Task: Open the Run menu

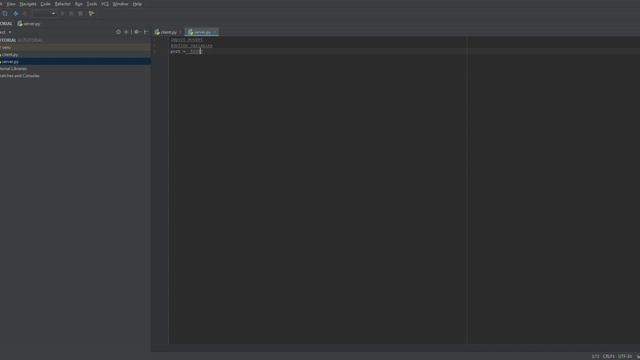Action: (78, 4)
